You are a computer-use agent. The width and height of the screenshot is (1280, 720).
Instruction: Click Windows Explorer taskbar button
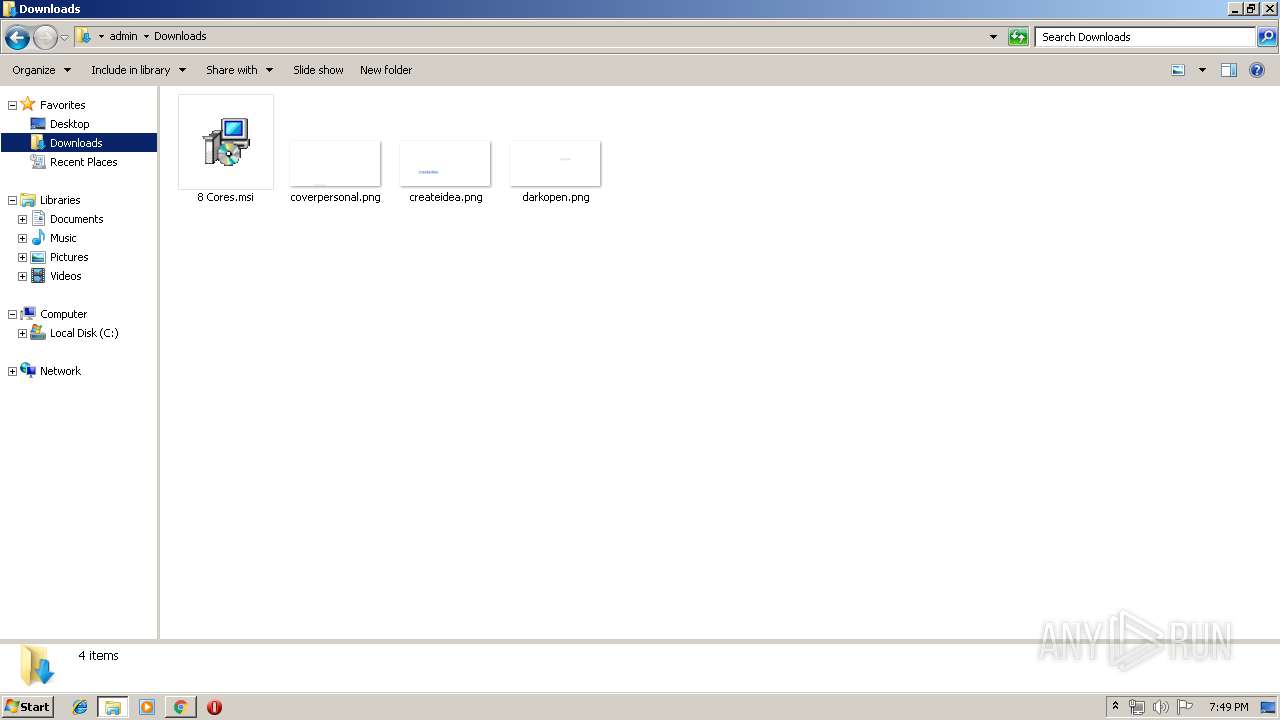pyautogui.click(x=113, y=707)
